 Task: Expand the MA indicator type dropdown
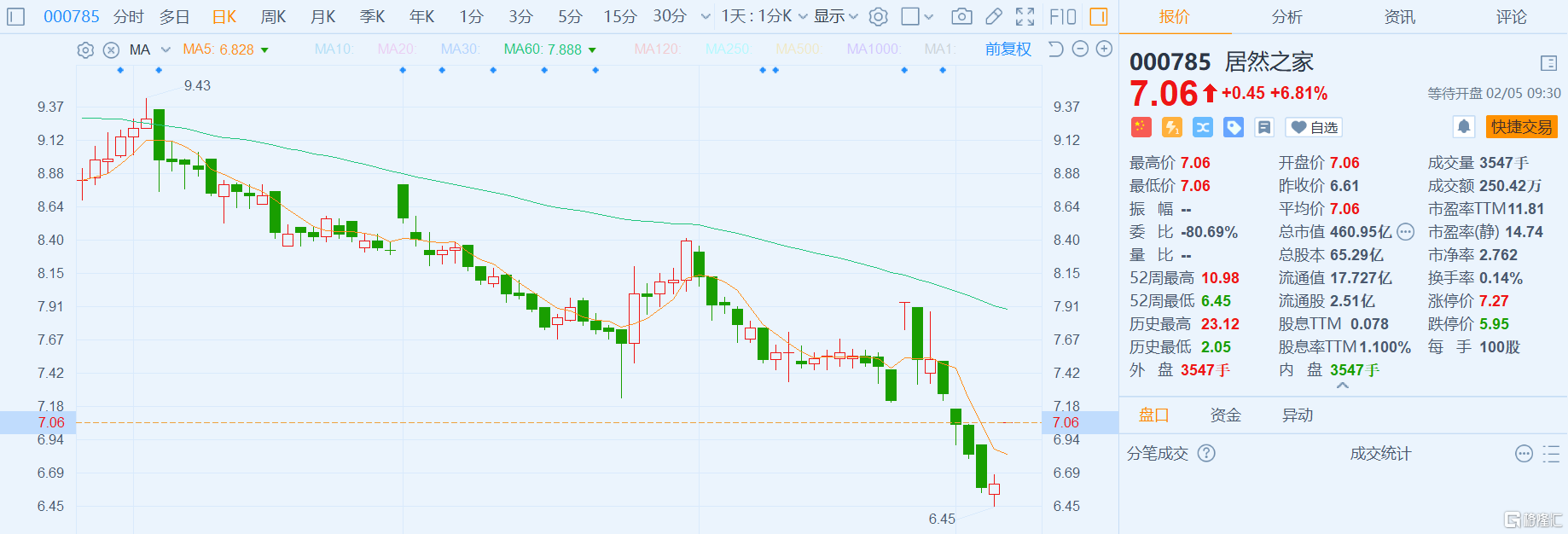pyautogui.click(x=166, y=50)
